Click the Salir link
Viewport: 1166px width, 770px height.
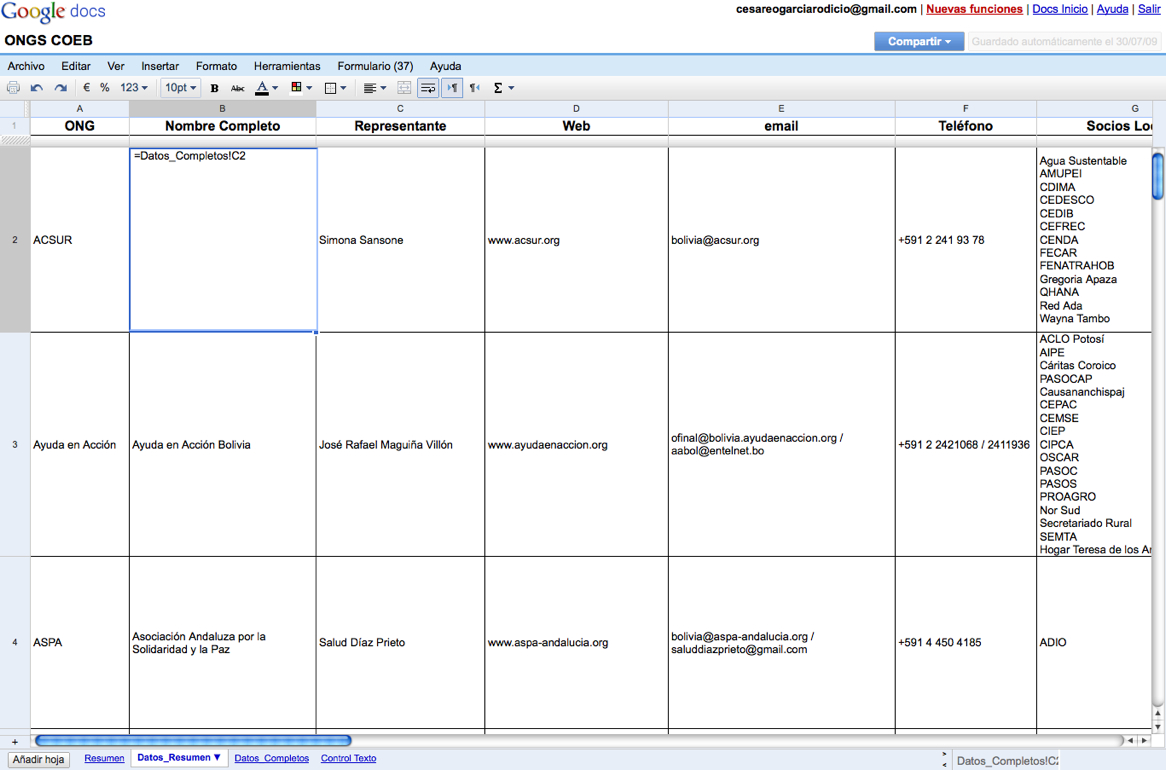coord(1150,9)
